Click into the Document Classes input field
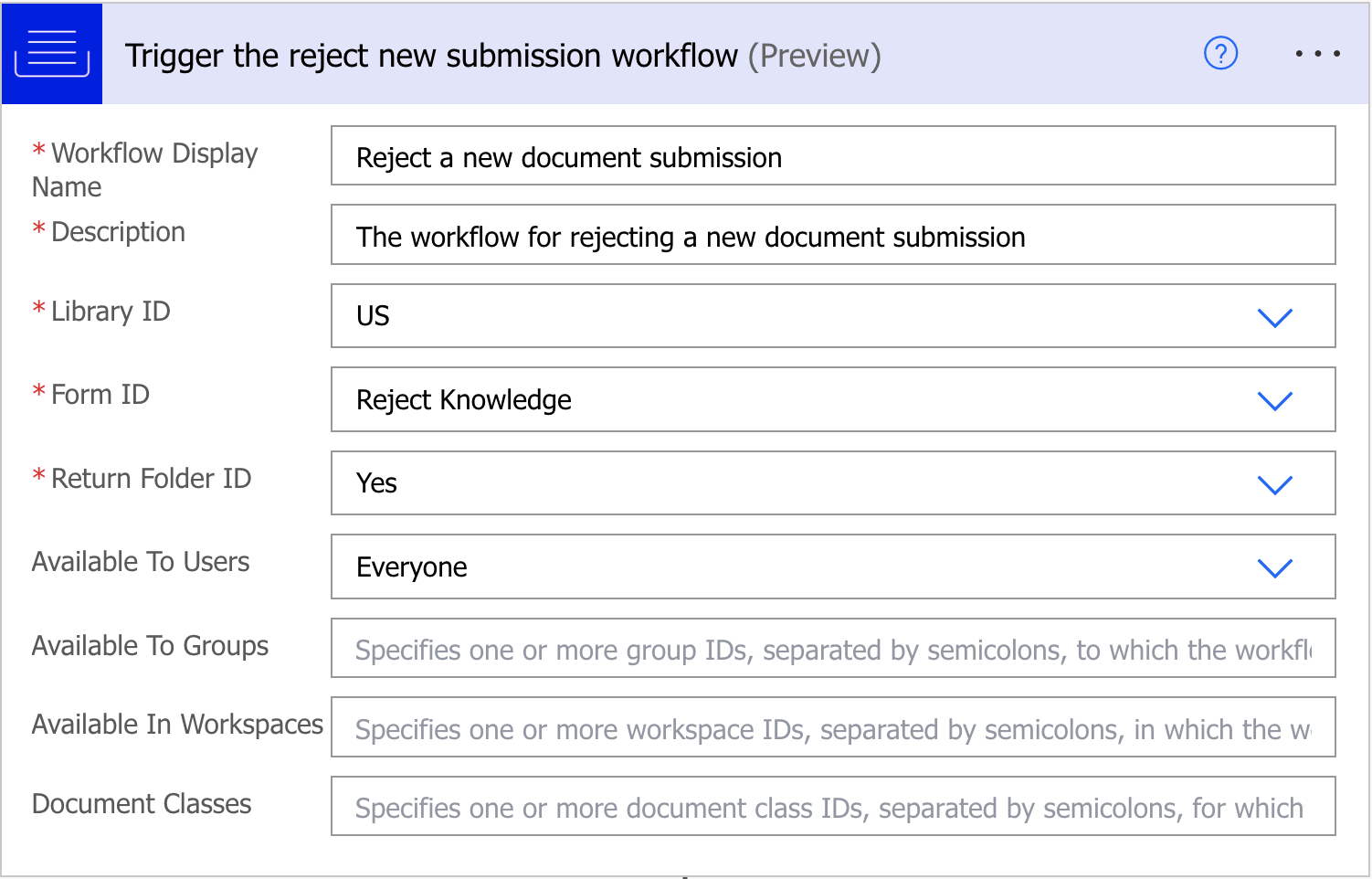Image resolution: width=1372 pixels, height=879 pixels. (832, 807)
